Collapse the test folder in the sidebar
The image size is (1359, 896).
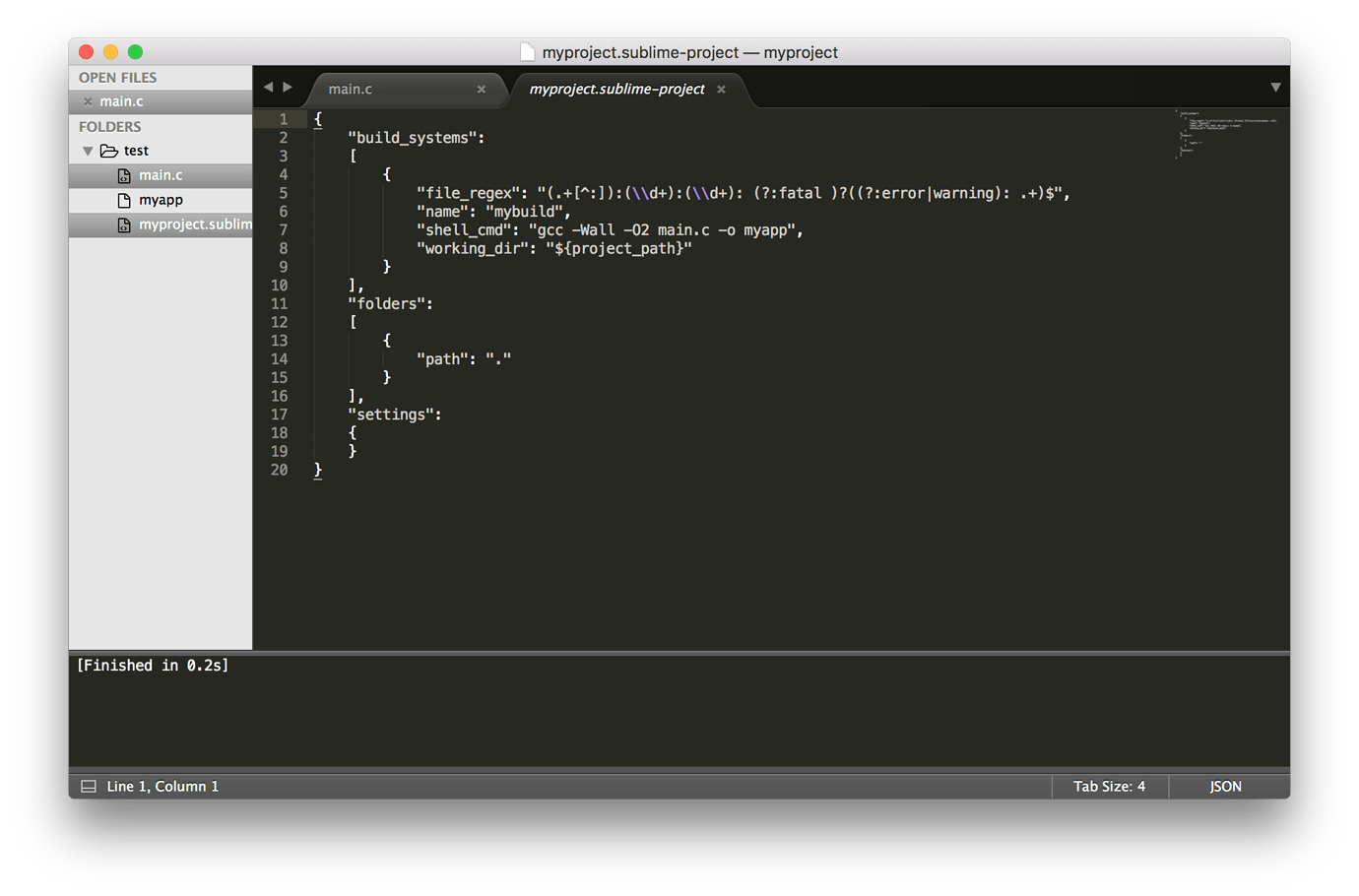pos(88,150)
